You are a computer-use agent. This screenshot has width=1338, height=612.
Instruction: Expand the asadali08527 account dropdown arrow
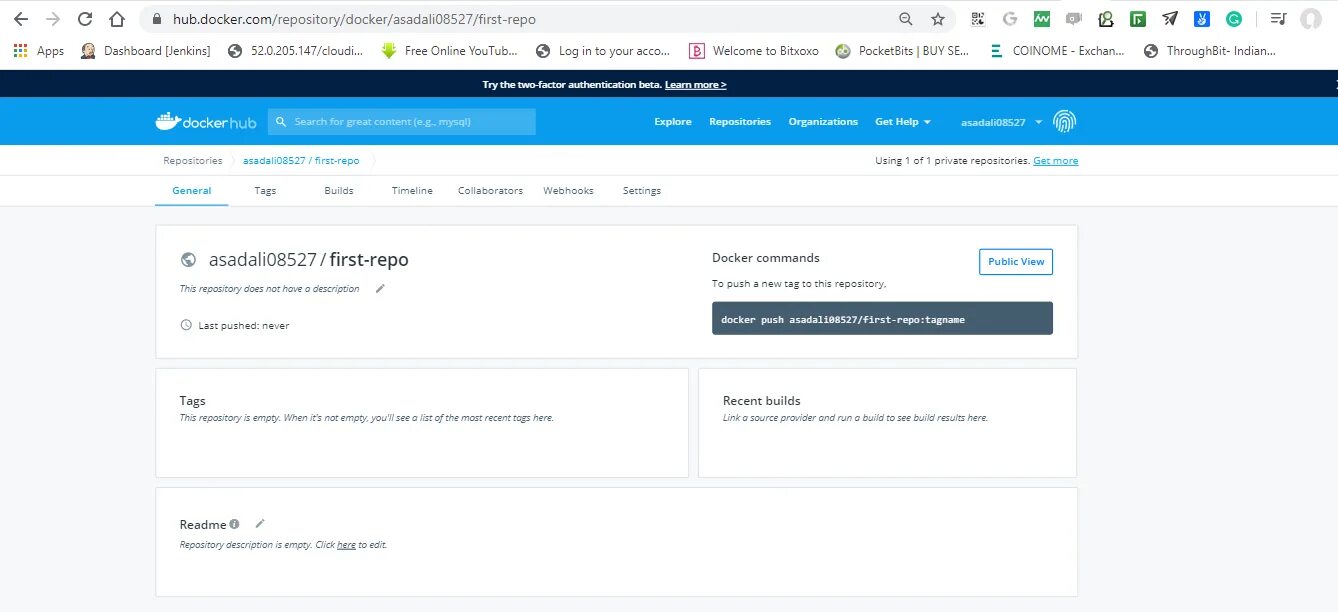click(x=1038, y=122)
